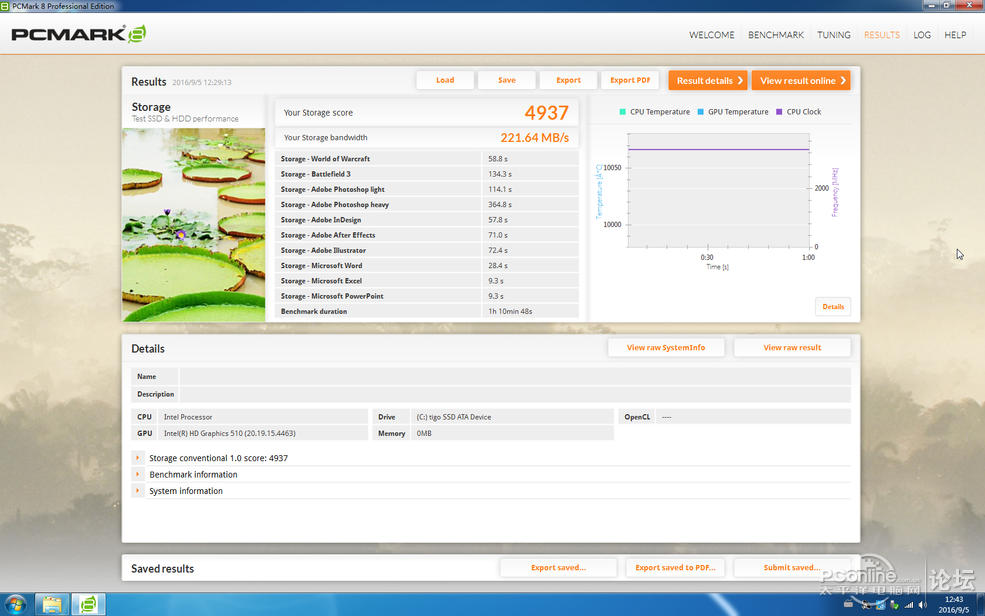Expand the System information section

click(138, 491)
